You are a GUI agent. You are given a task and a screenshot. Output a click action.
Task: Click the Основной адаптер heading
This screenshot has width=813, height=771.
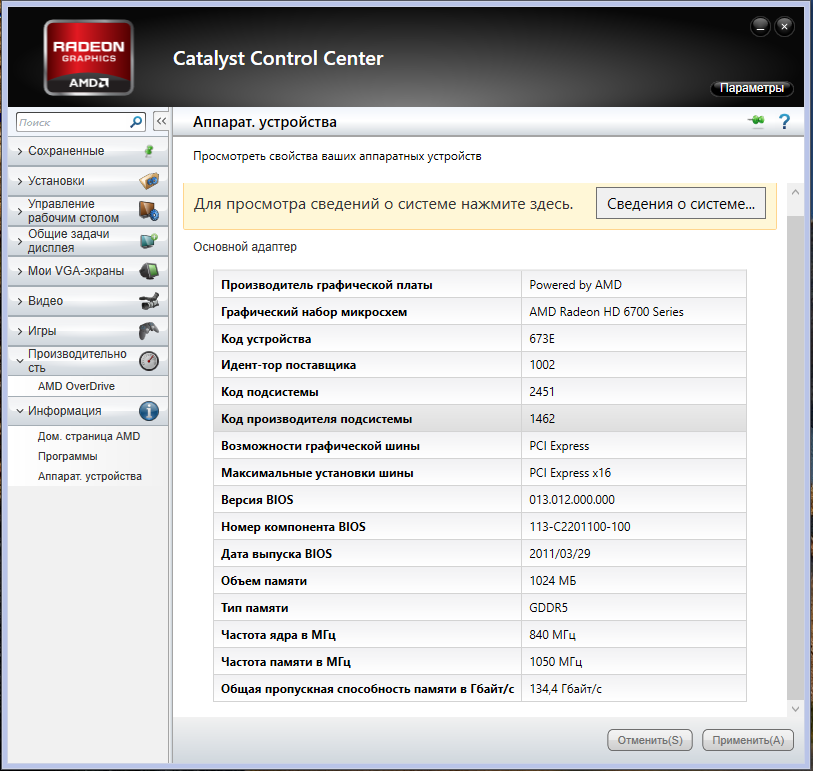coord(245,247)
